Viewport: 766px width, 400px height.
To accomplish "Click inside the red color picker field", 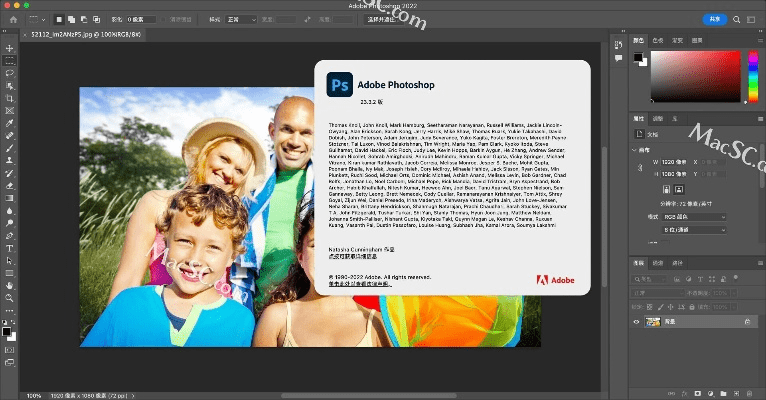I will 705,75.
